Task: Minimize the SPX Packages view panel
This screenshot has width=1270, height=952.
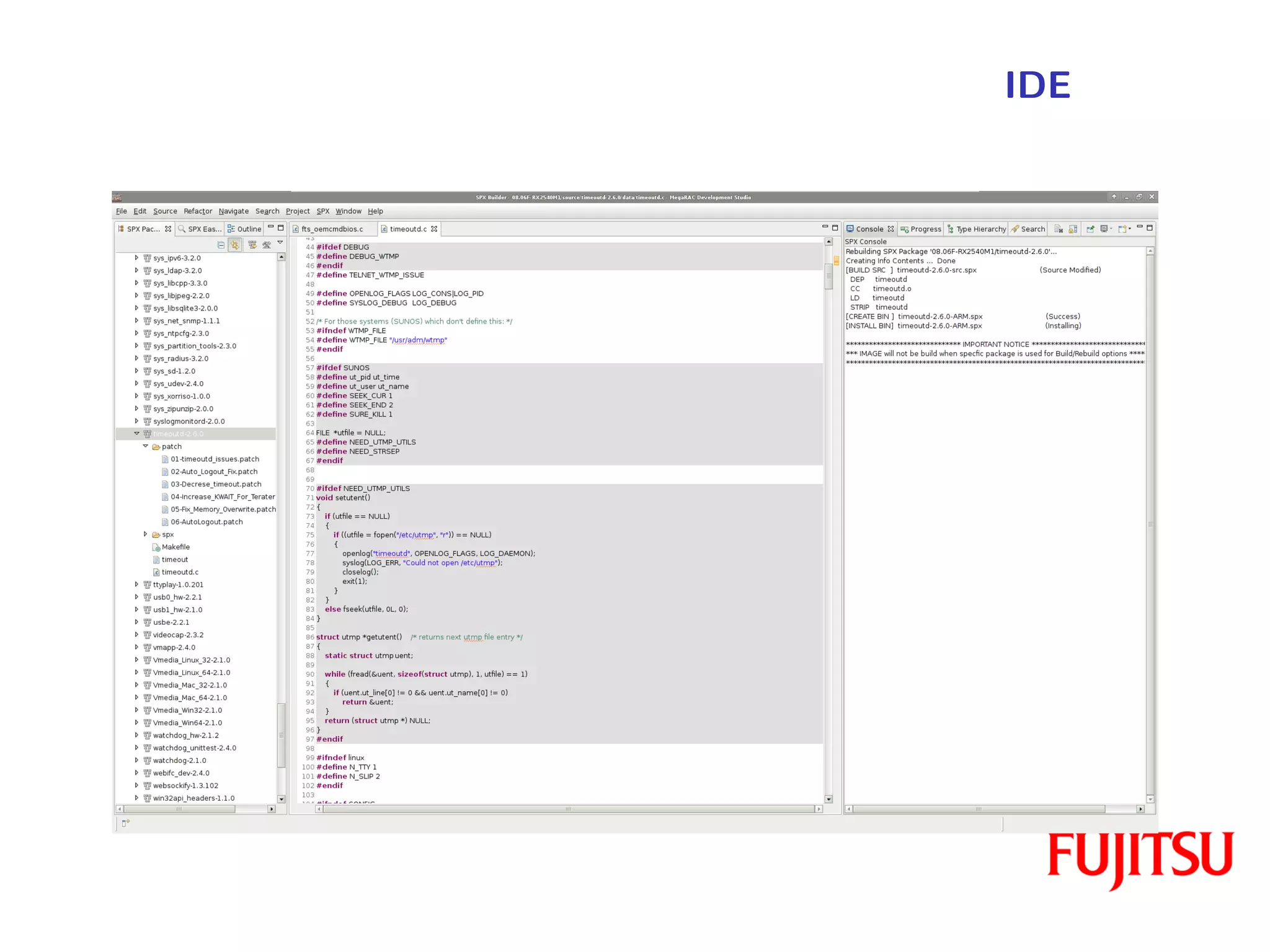Action: tap(270, 227)
